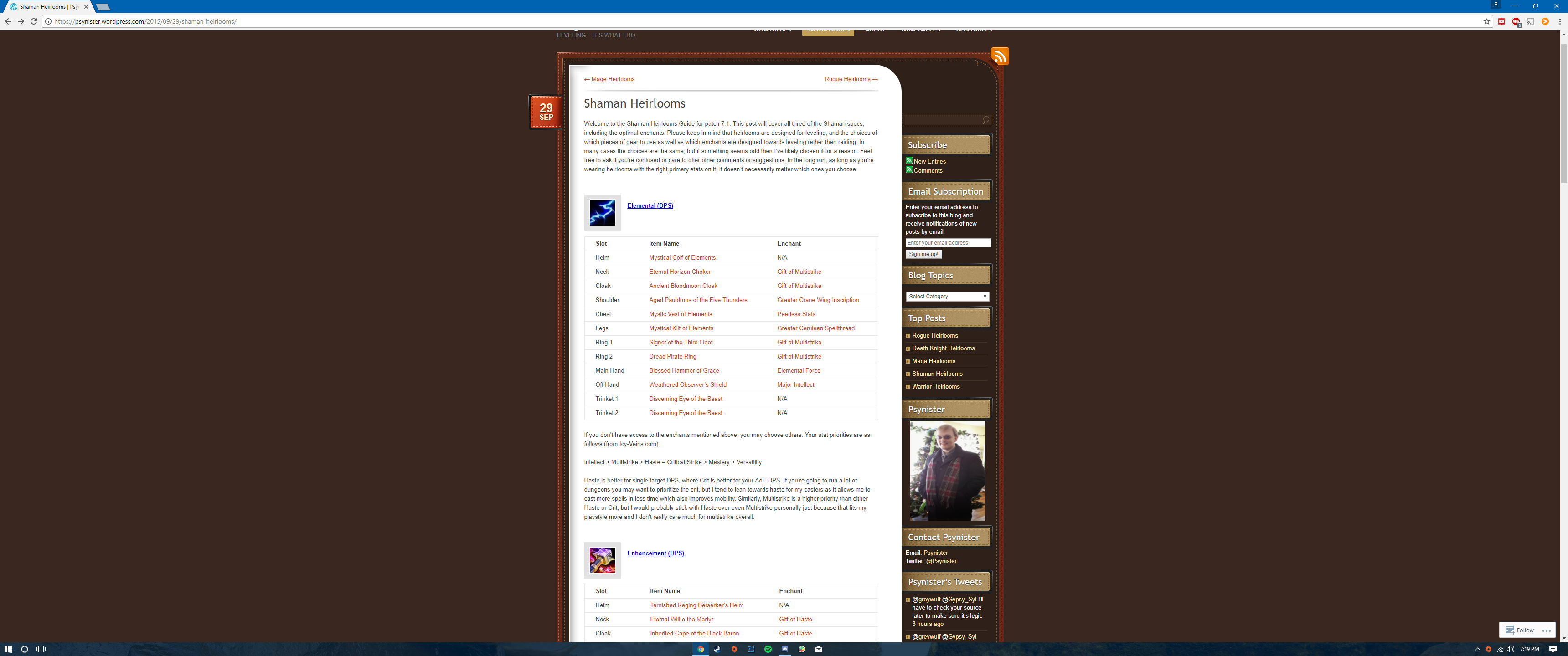Click the page vertical scrollbar thumb
This screenshot has width=1568, height=656.
(1564, 113)
